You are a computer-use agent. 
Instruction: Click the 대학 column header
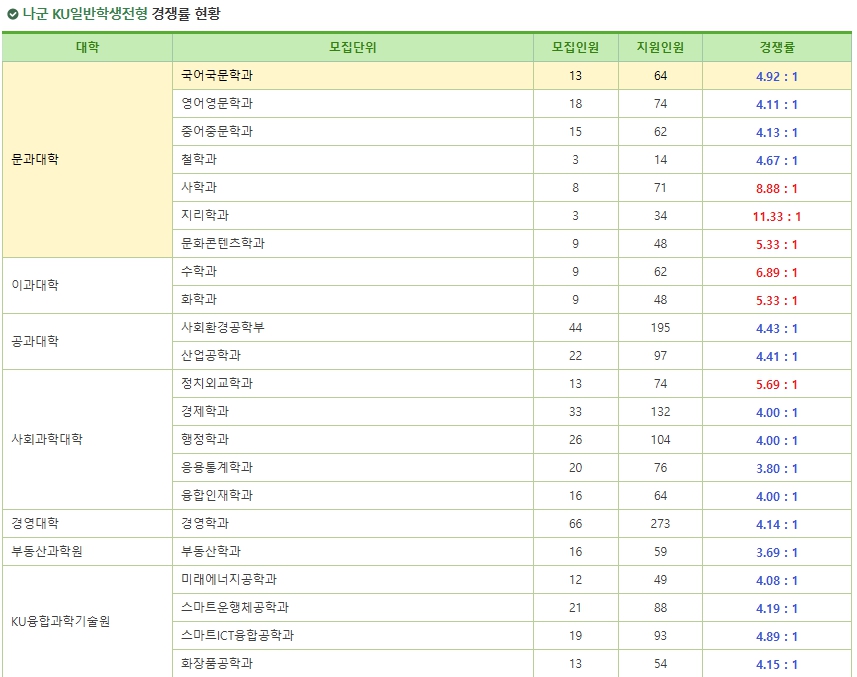pos(87,48)
